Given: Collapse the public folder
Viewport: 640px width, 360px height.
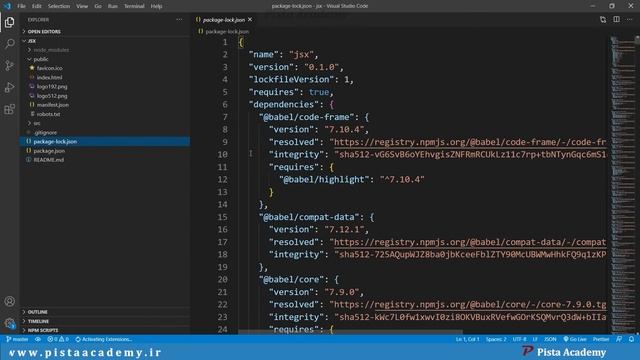Looking at the screenshot, I should coord(41,59).
